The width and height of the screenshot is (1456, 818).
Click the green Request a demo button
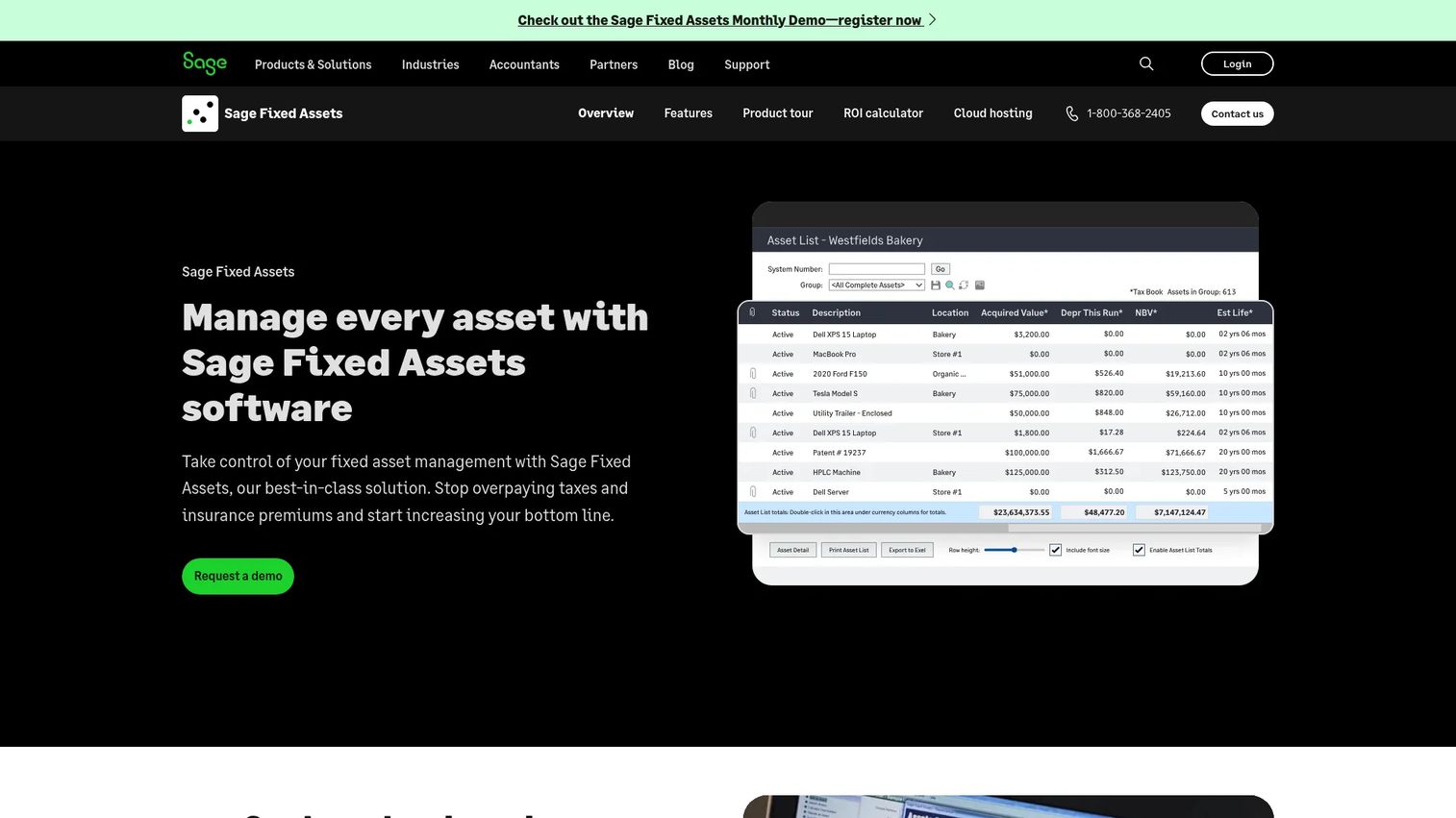[238, 576]
